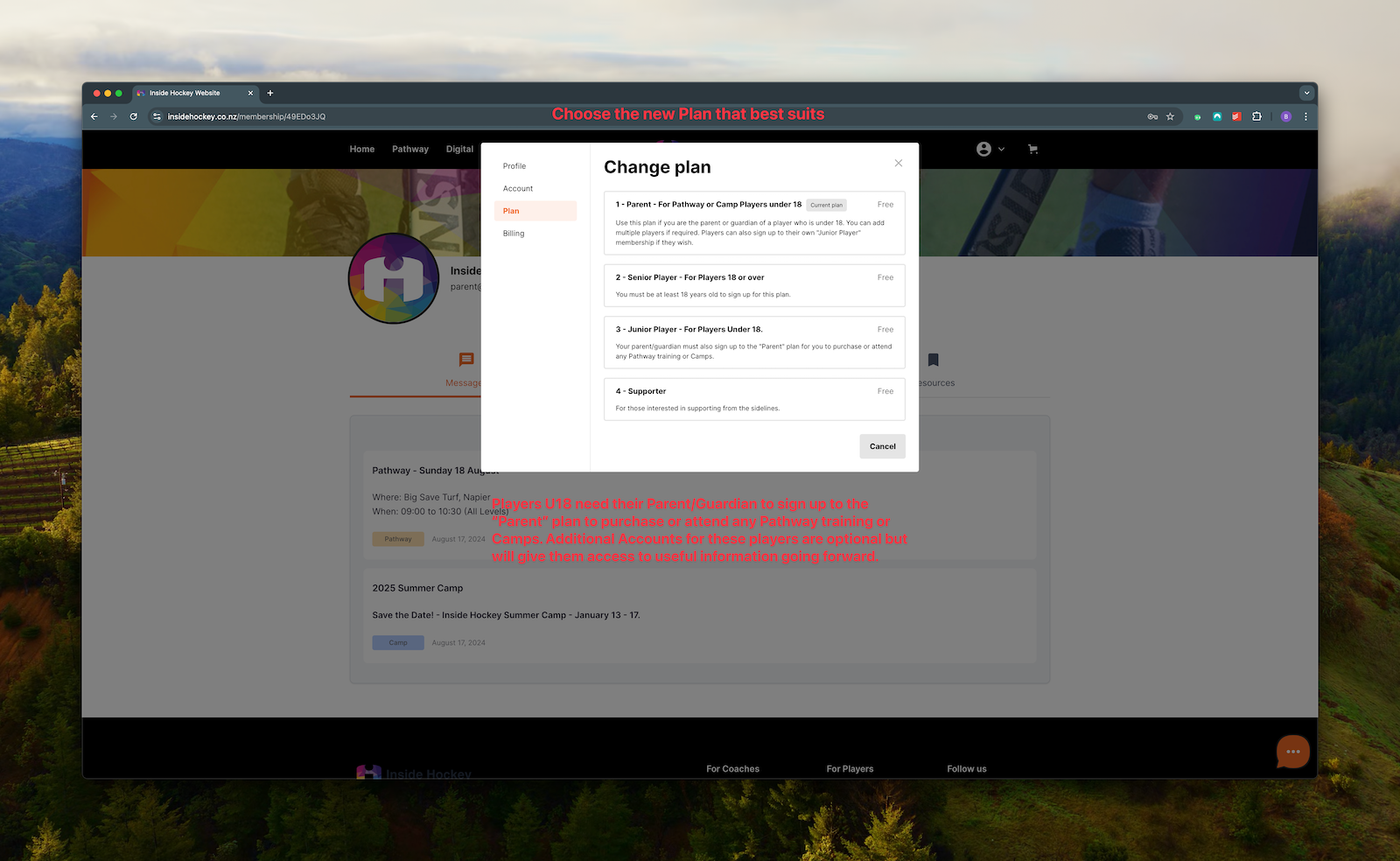Click the Messages chat icon

[x=466, y=360]
